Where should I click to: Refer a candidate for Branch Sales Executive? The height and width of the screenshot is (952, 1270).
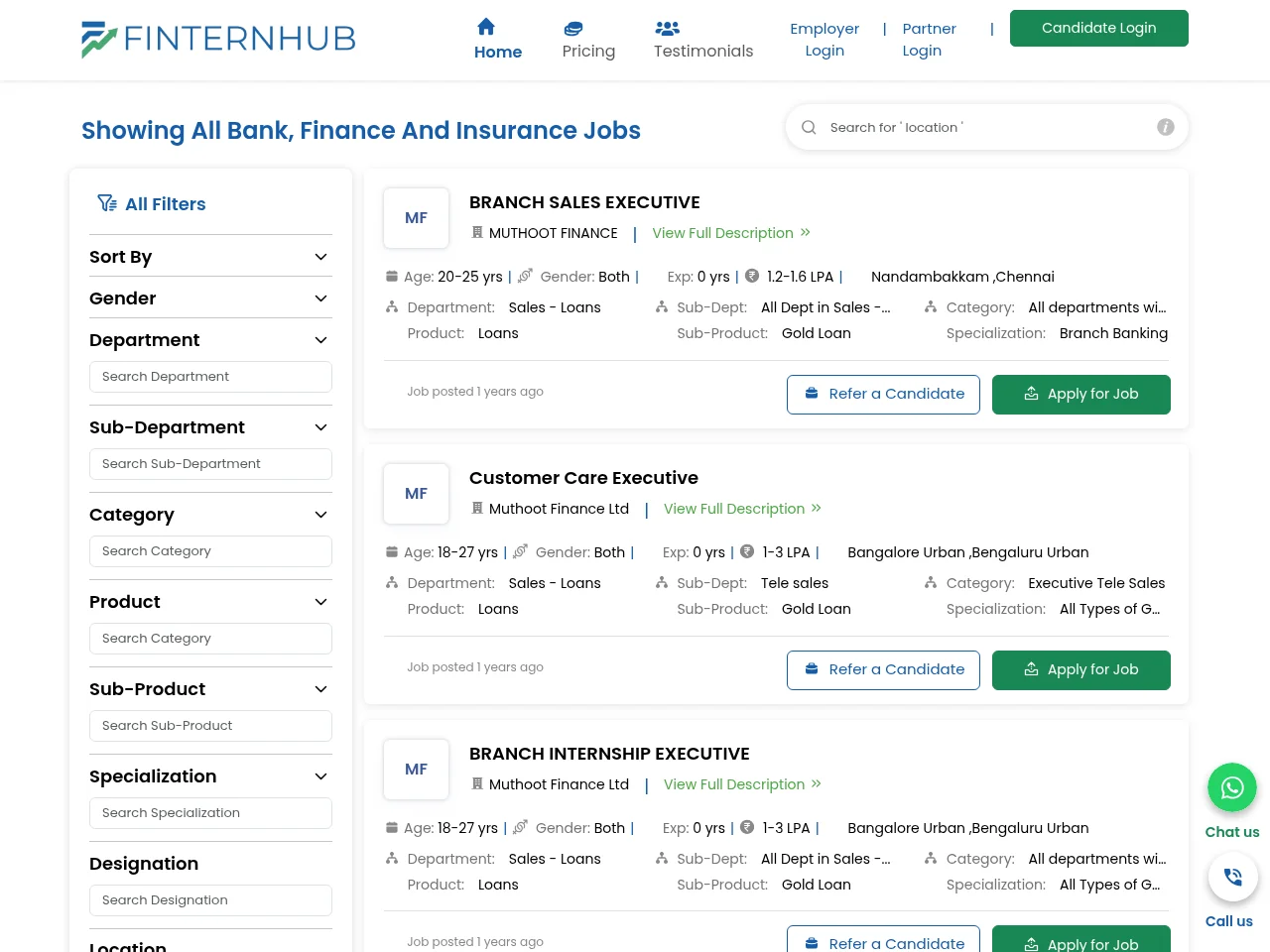pos(883,394)
